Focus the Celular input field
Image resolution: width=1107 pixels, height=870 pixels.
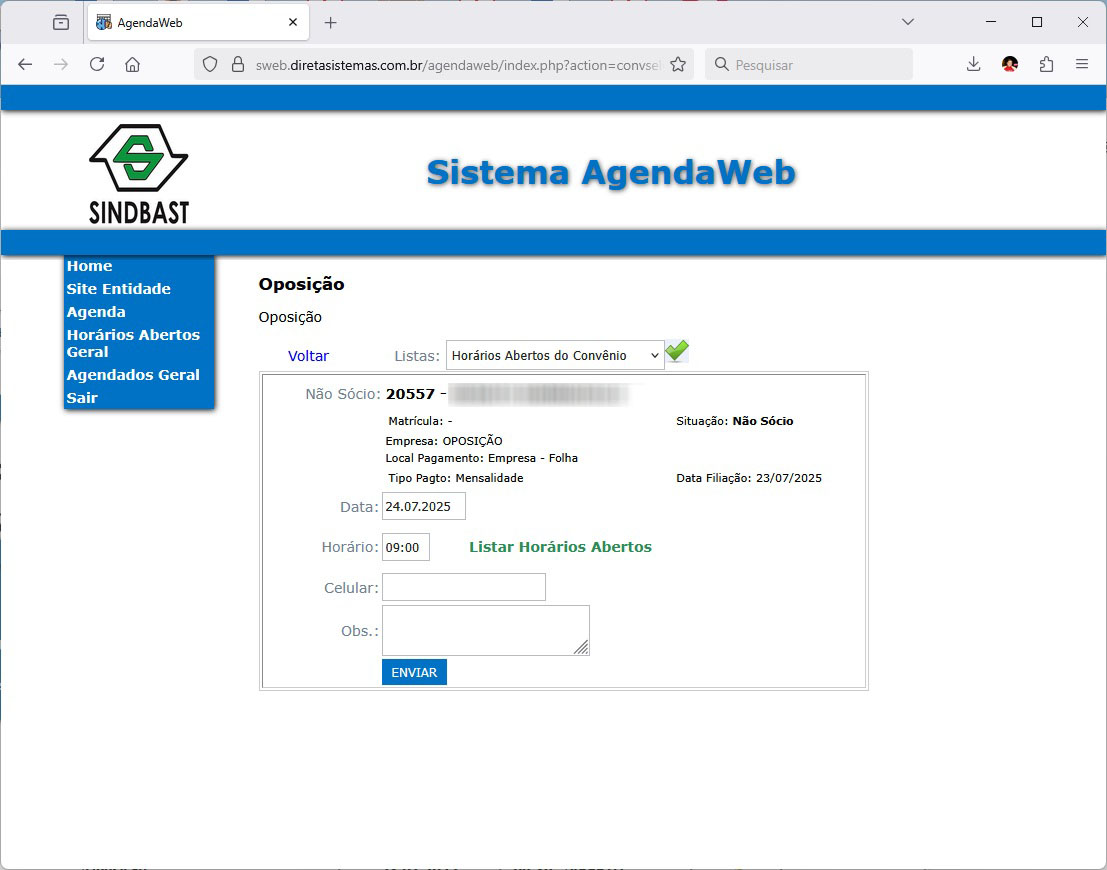(464, 587)
